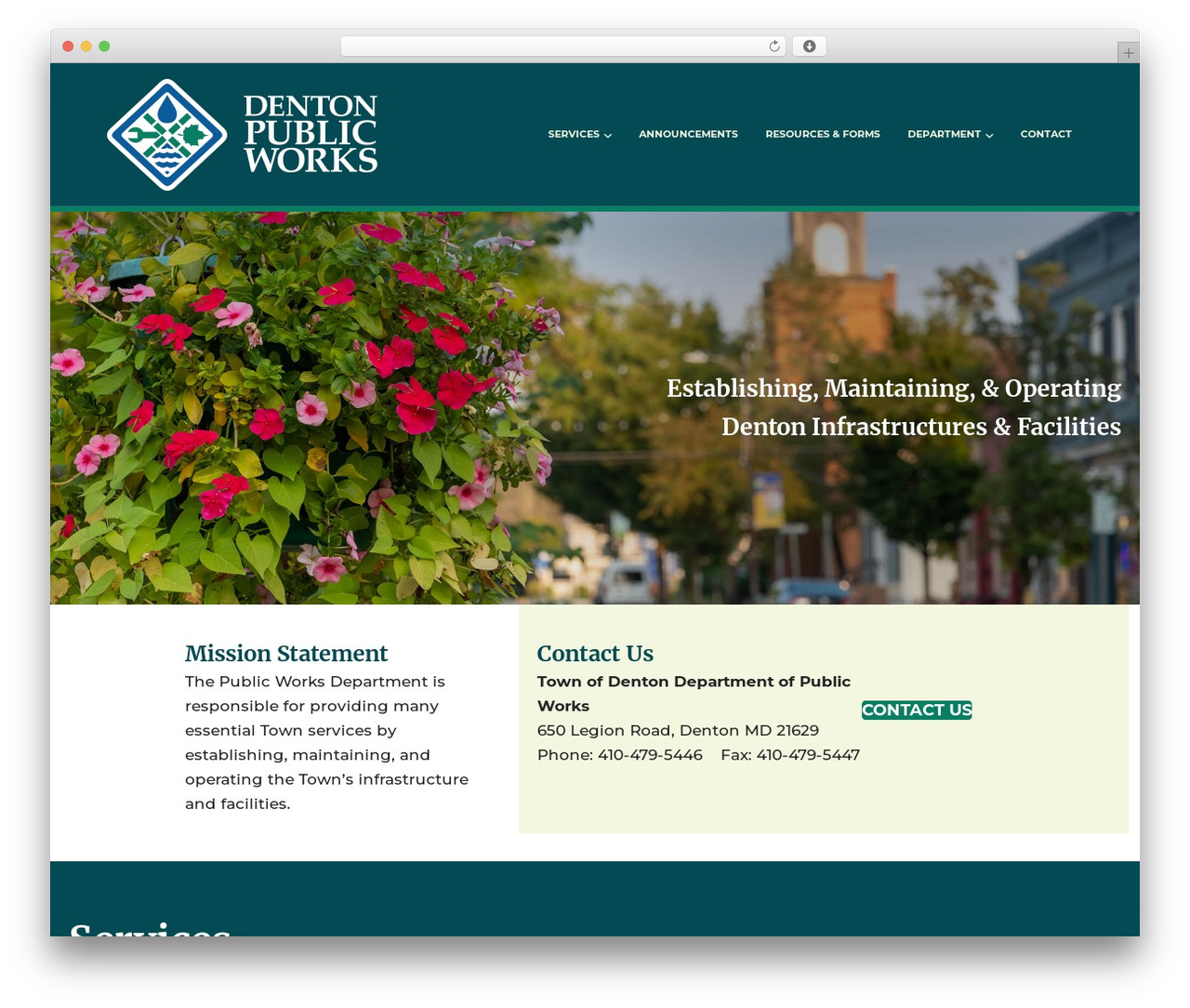Click the hero tagline Establishing, Maintaining, & Operating
The image size is (1190, 1008).
pyautogui.click(x=893, y=389)
